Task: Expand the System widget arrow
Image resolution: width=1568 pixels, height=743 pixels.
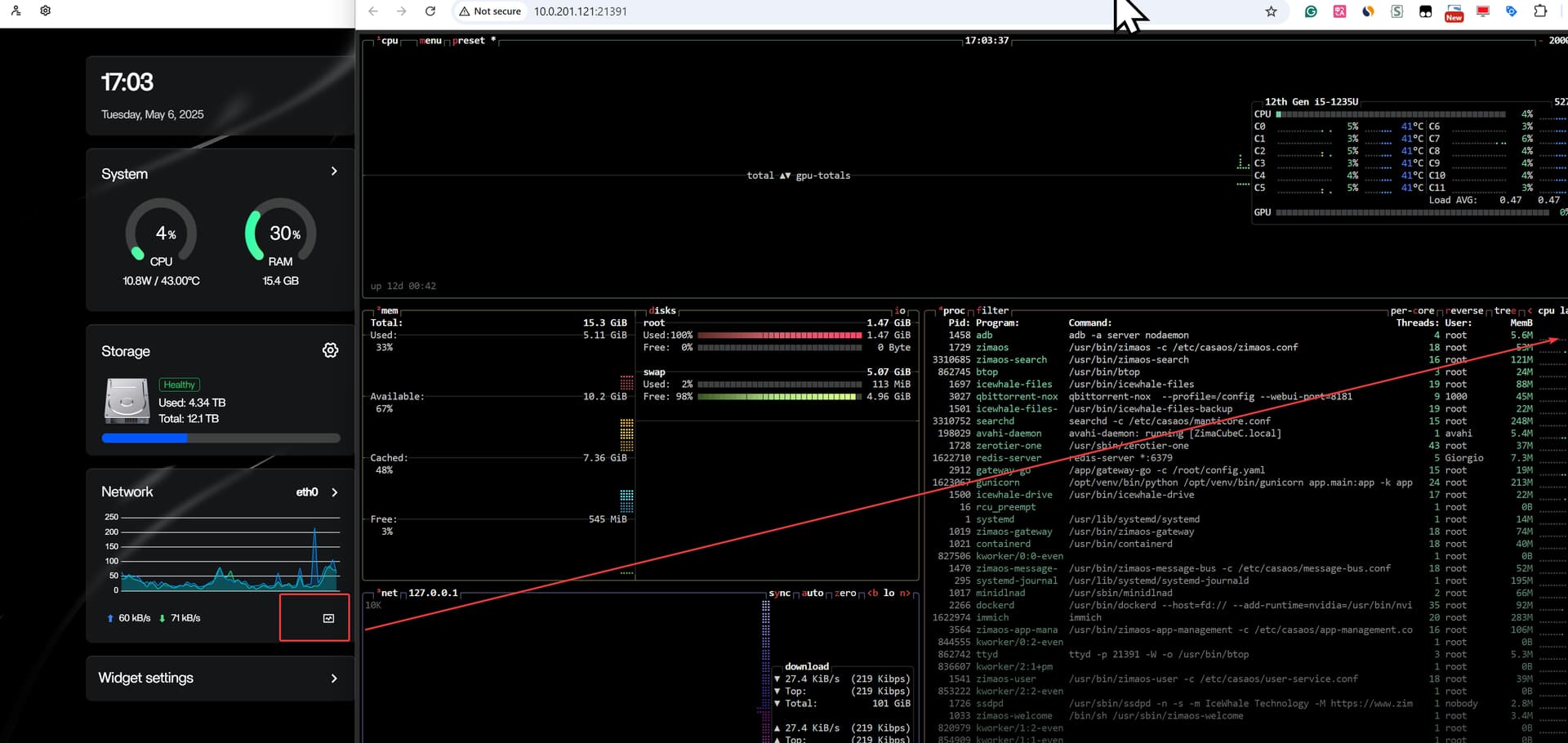Action: pos(334,171)
